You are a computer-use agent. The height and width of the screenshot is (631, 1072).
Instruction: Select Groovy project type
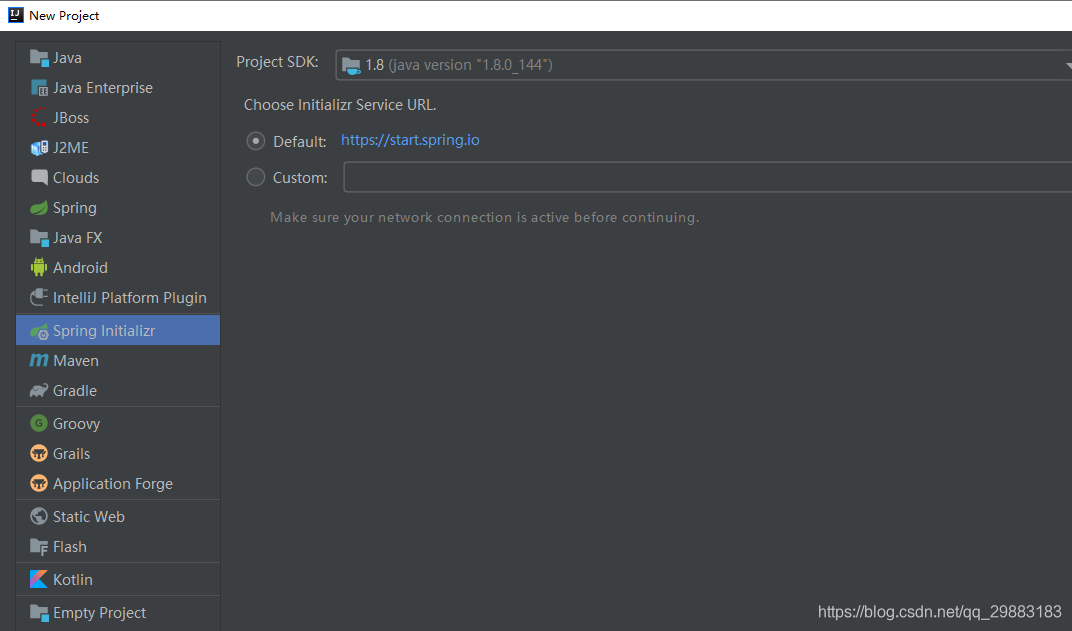click(118, 423)
